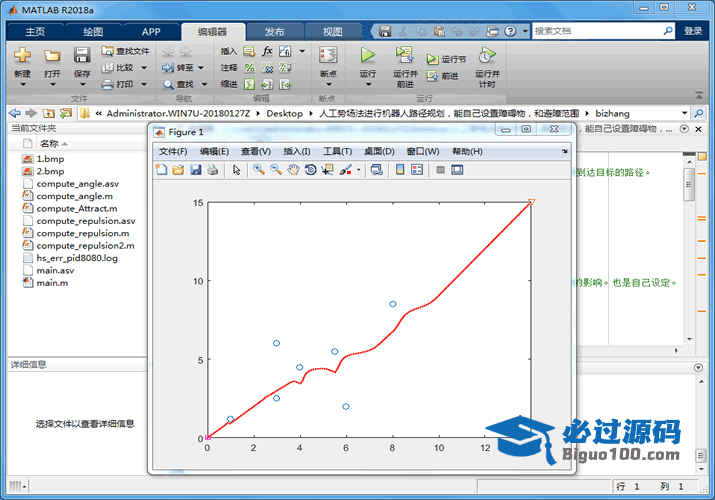Open the address bar path dropdown

tap(684, 113)
